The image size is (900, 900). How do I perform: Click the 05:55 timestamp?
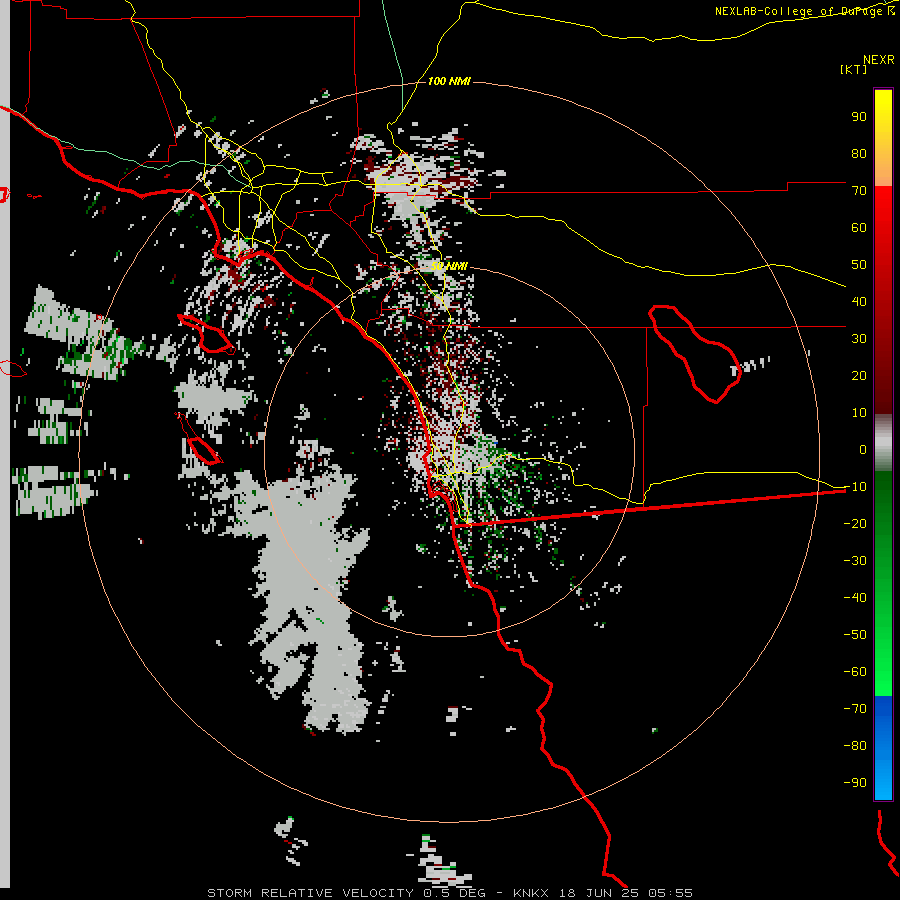click(x=670, y=893)
